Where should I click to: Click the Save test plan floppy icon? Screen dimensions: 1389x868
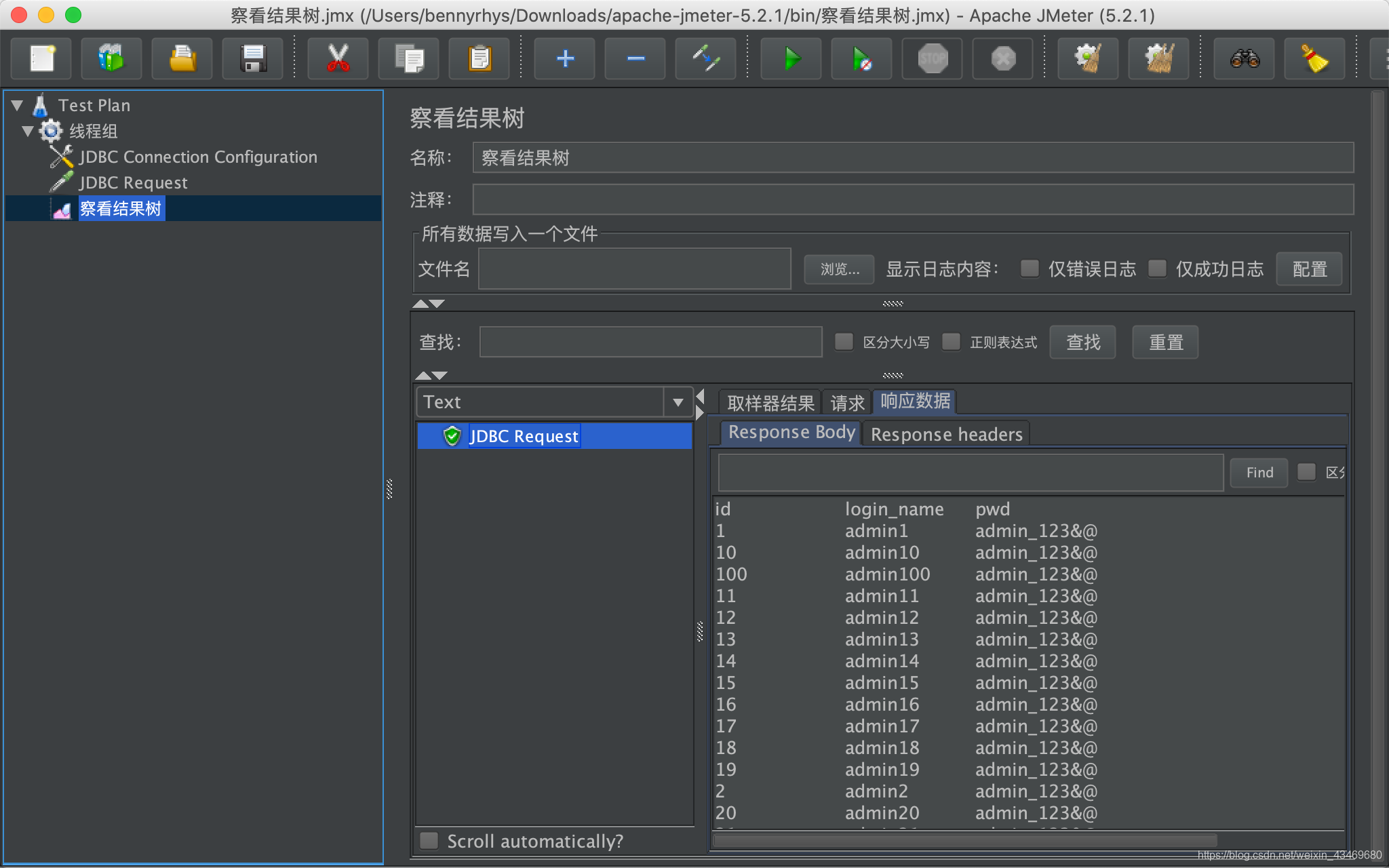(x=253, y=59)
